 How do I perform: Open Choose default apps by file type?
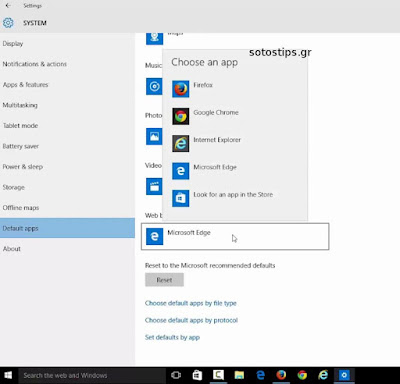191,303
